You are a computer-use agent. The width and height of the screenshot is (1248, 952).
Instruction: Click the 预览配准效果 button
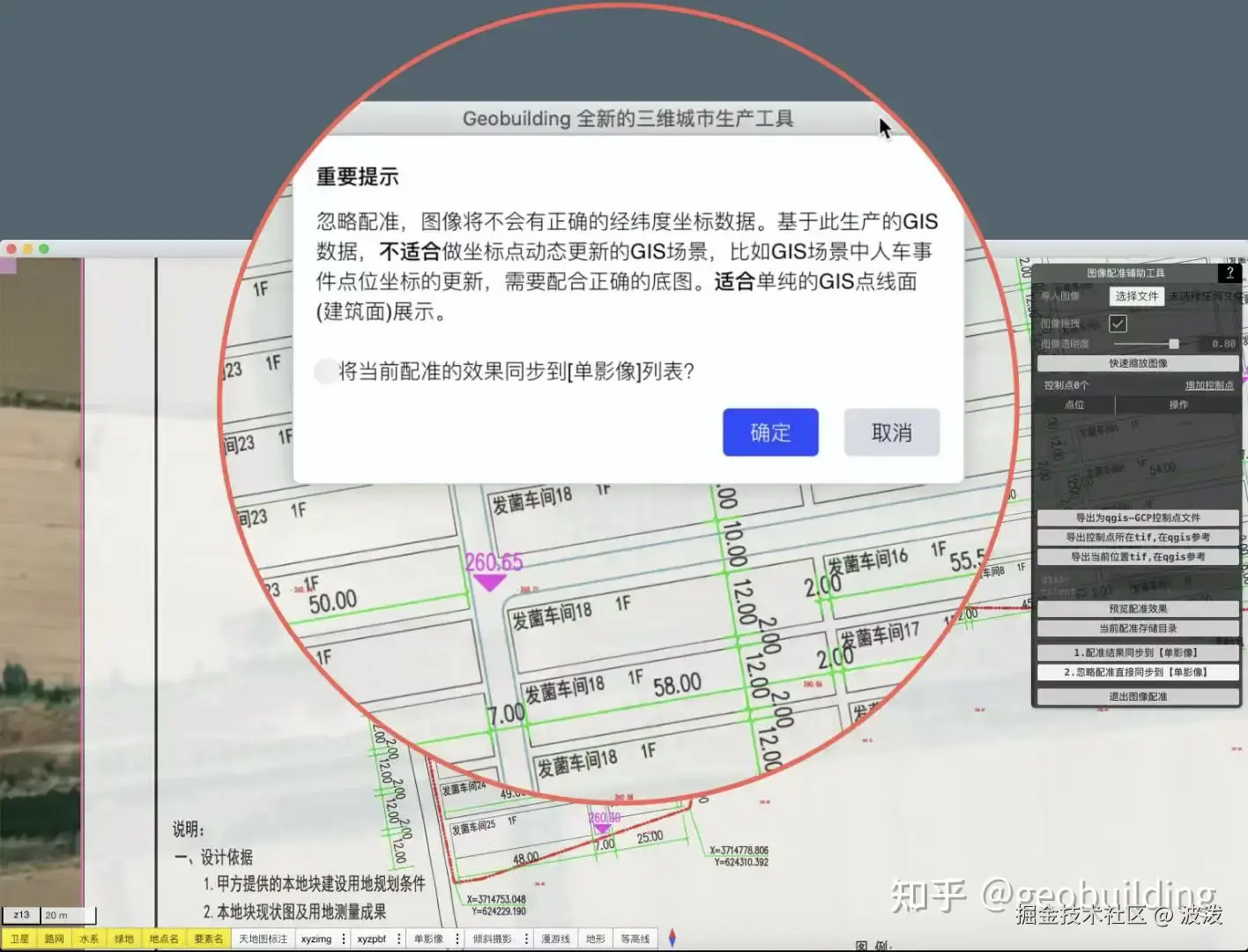click(x=1138, y=608)
